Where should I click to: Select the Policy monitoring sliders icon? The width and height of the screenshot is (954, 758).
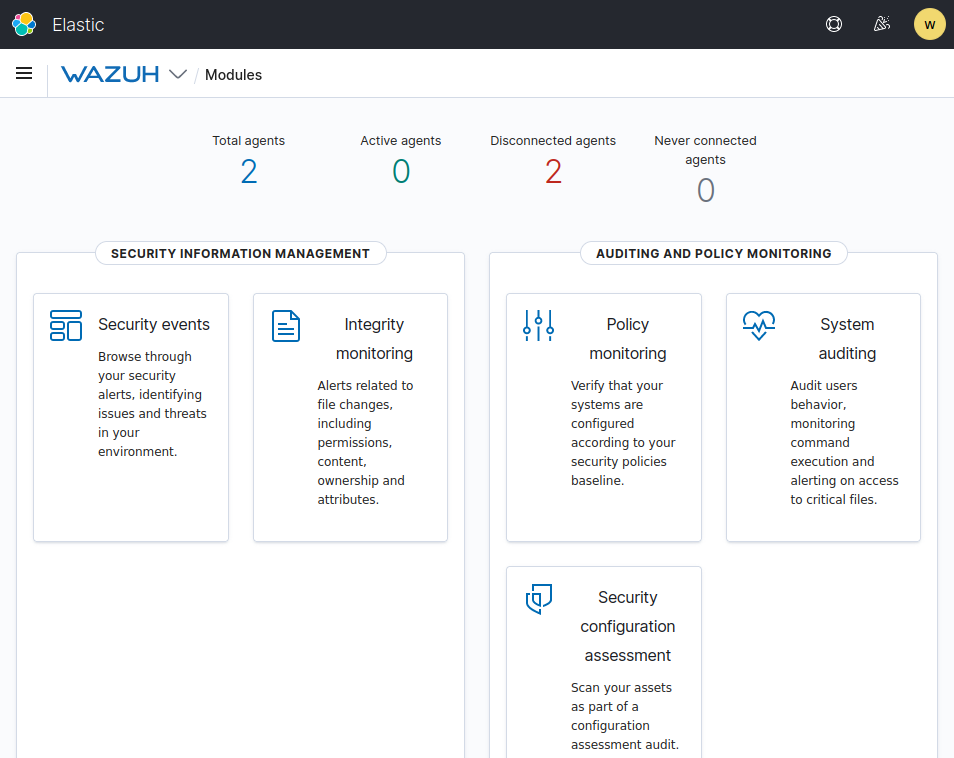[x=538, y=325]
